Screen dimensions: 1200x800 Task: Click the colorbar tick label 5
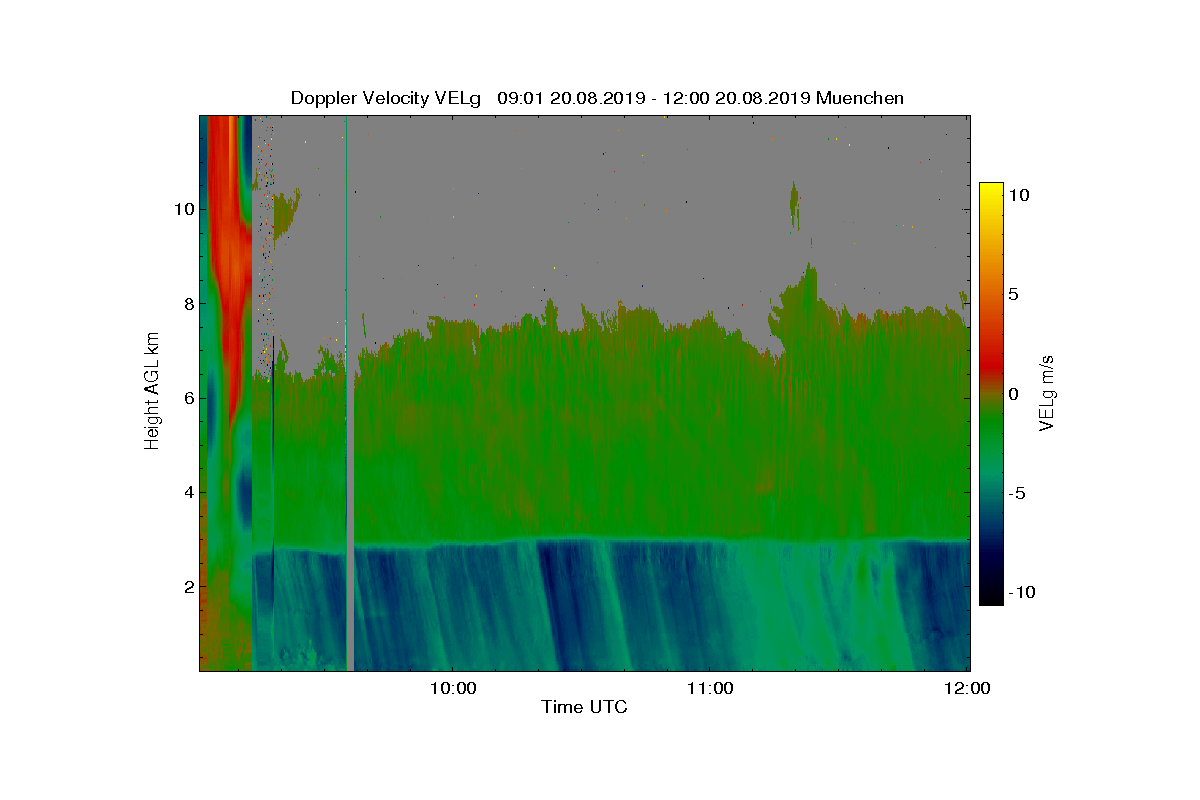tap(1012, 295)
